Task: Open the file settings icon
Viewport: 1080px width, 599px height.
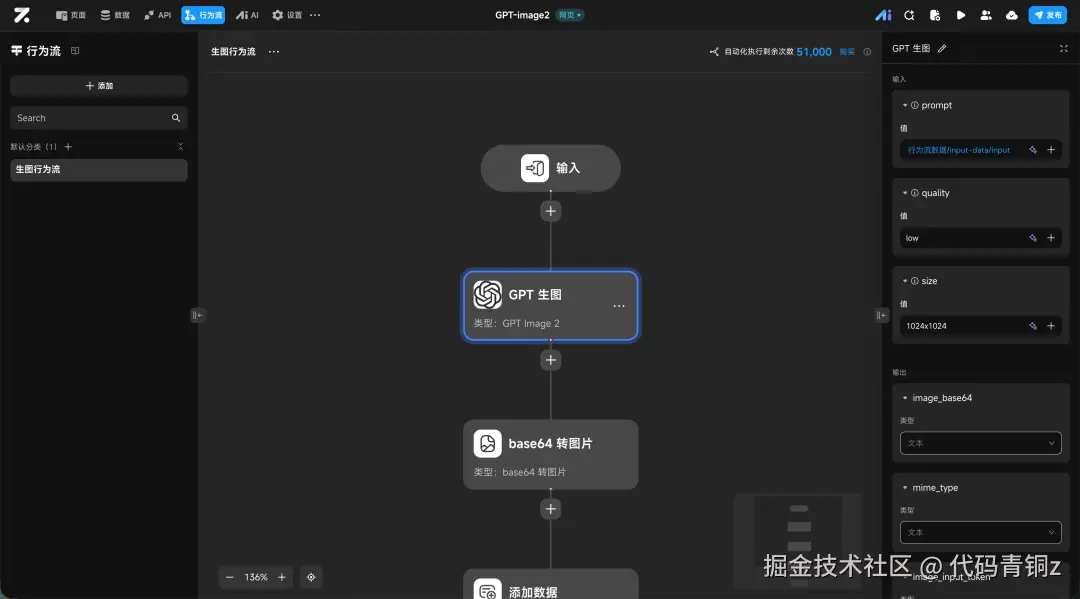Action: [x=935, y=15]
